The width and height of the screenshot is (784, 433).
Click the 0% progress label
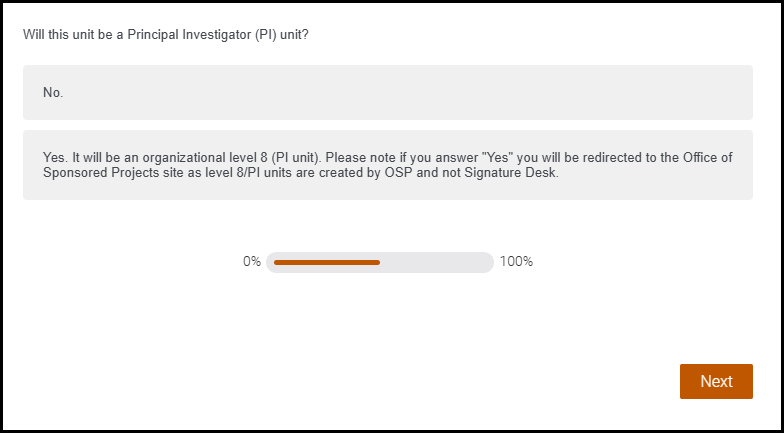click(251, 262)
